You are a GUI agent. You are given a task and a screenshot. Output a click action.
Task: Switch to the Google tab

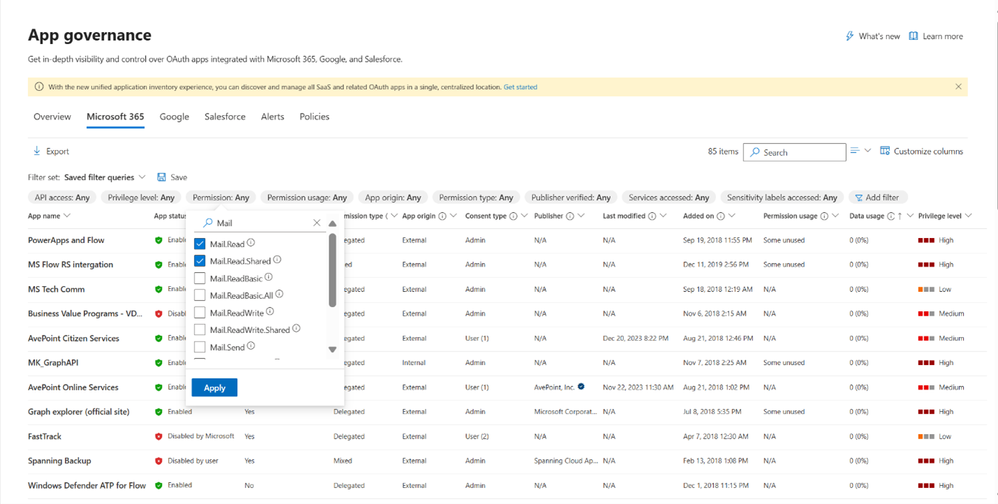(174, 116)
